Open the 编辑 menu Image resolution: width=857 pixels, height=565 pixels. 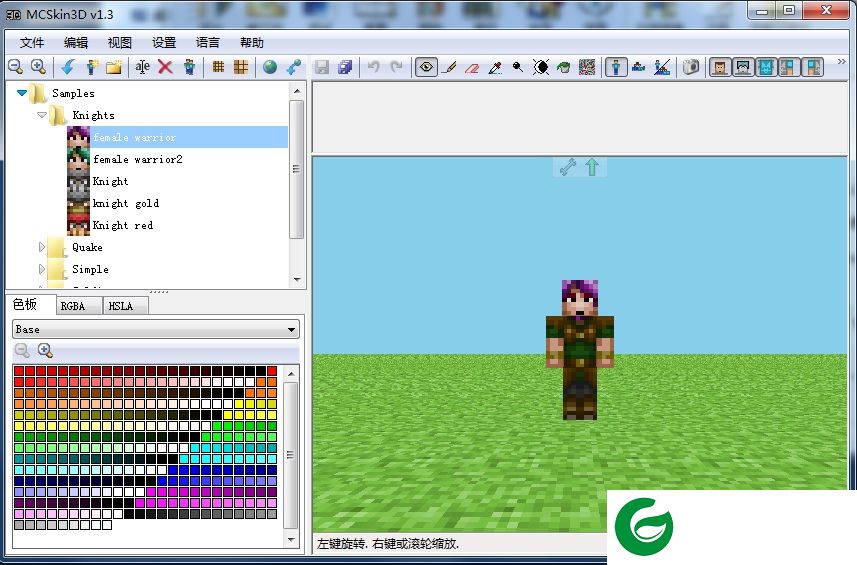[75, 43]
